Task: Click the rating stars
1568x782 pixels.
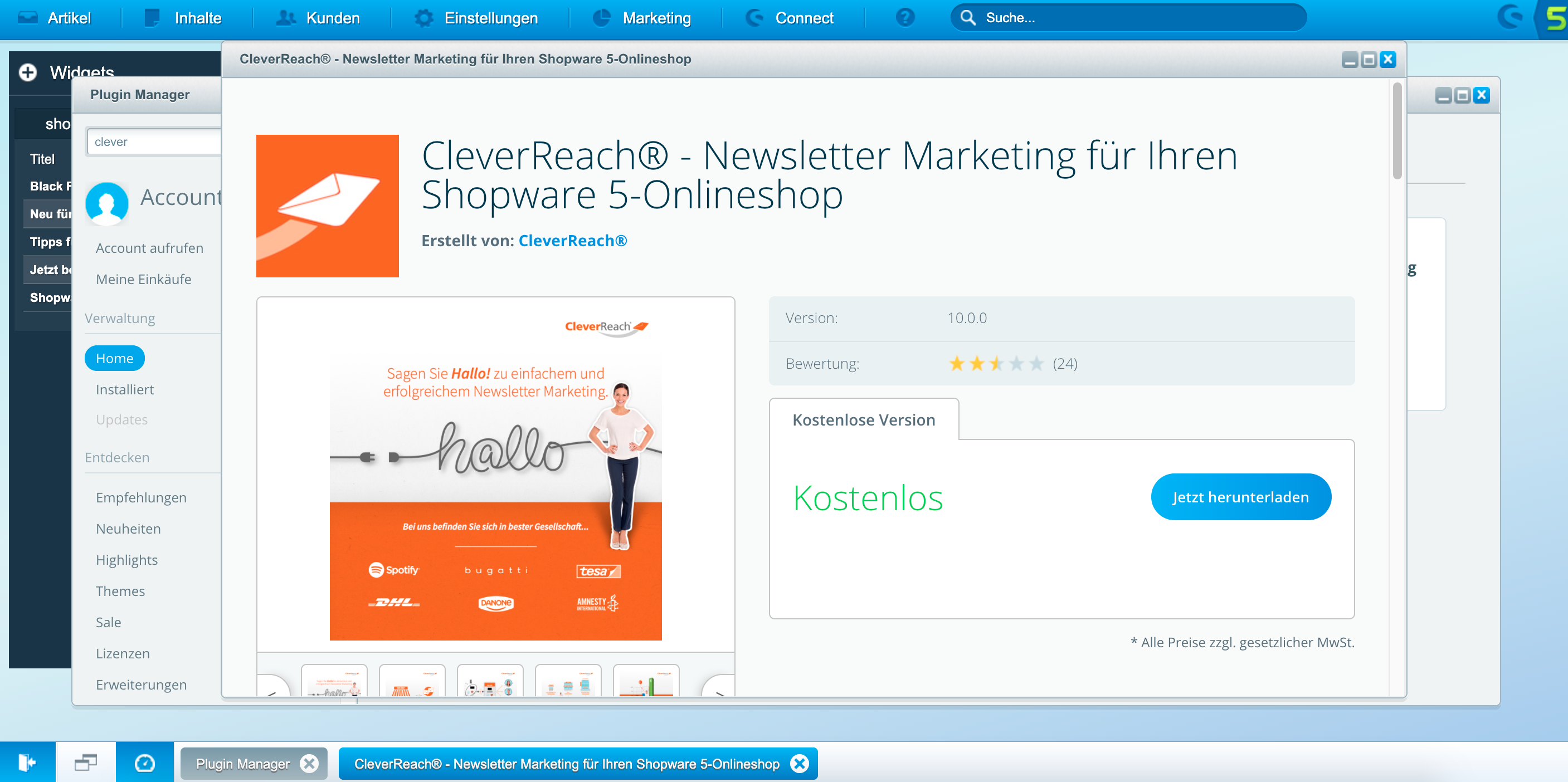Action: tap(996, 364)
